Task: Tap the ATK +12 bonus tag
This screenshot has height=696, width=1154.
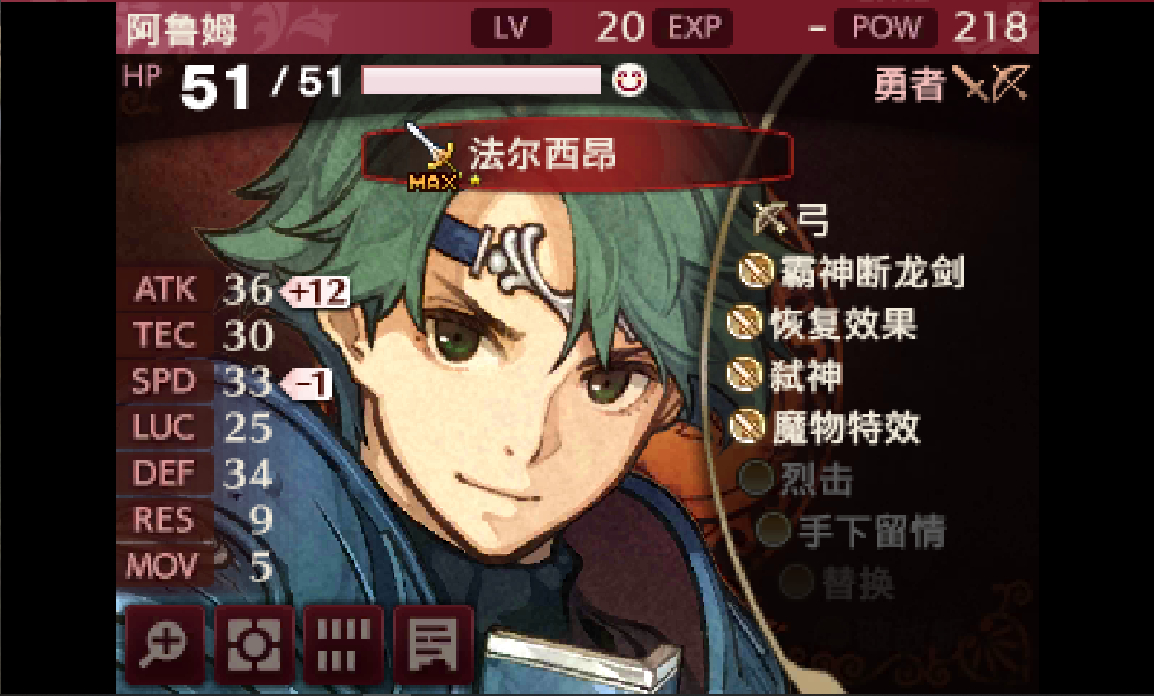Action: tap(316, 292)
